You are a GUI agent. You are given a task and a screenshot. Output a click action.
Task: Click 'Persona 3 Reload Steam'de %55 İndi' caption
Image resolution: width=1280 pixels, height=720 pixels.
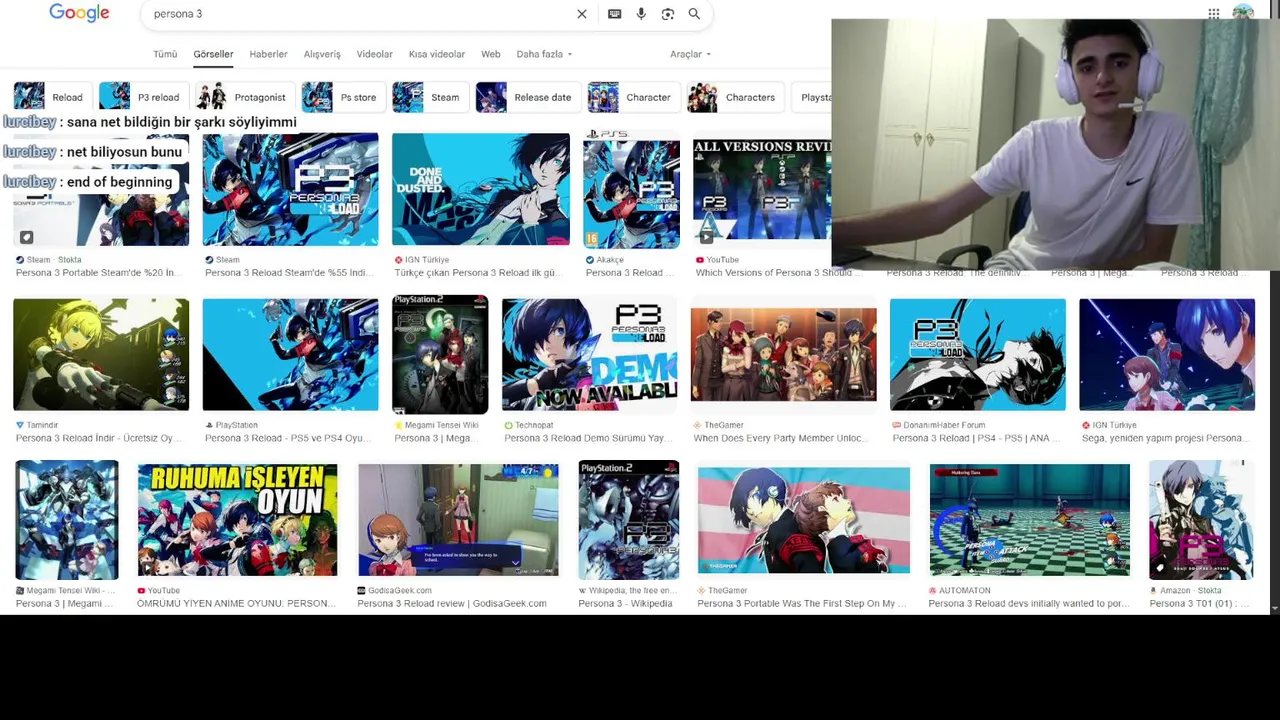(x=287, y=273)
